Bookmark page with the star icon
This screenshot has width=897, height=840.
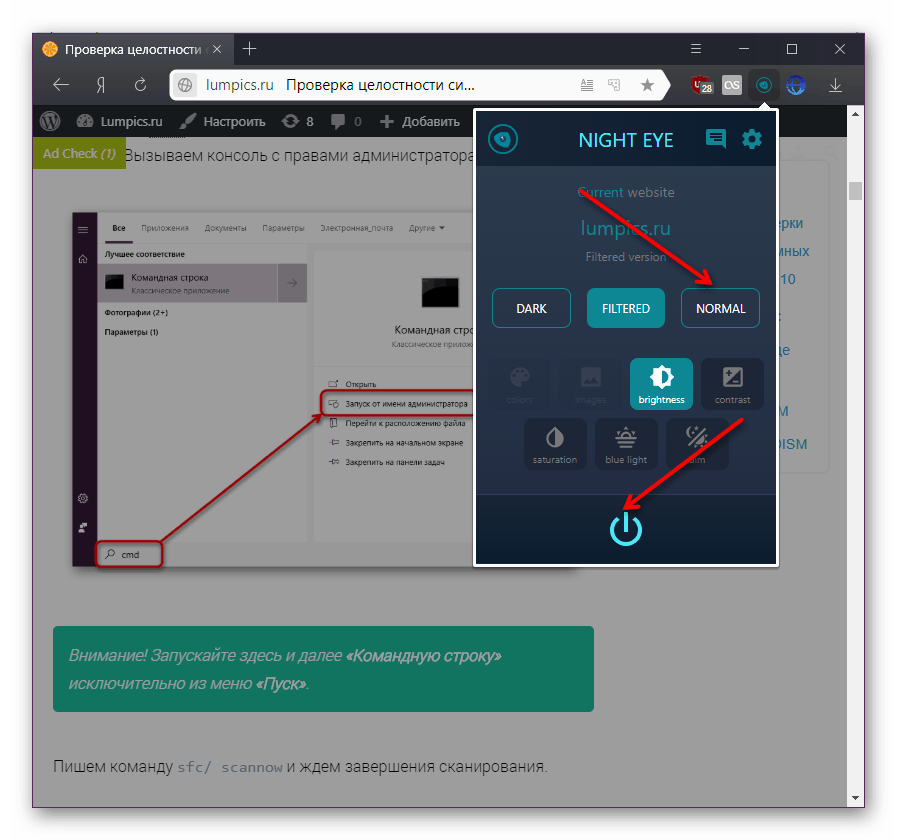point(647,85)
